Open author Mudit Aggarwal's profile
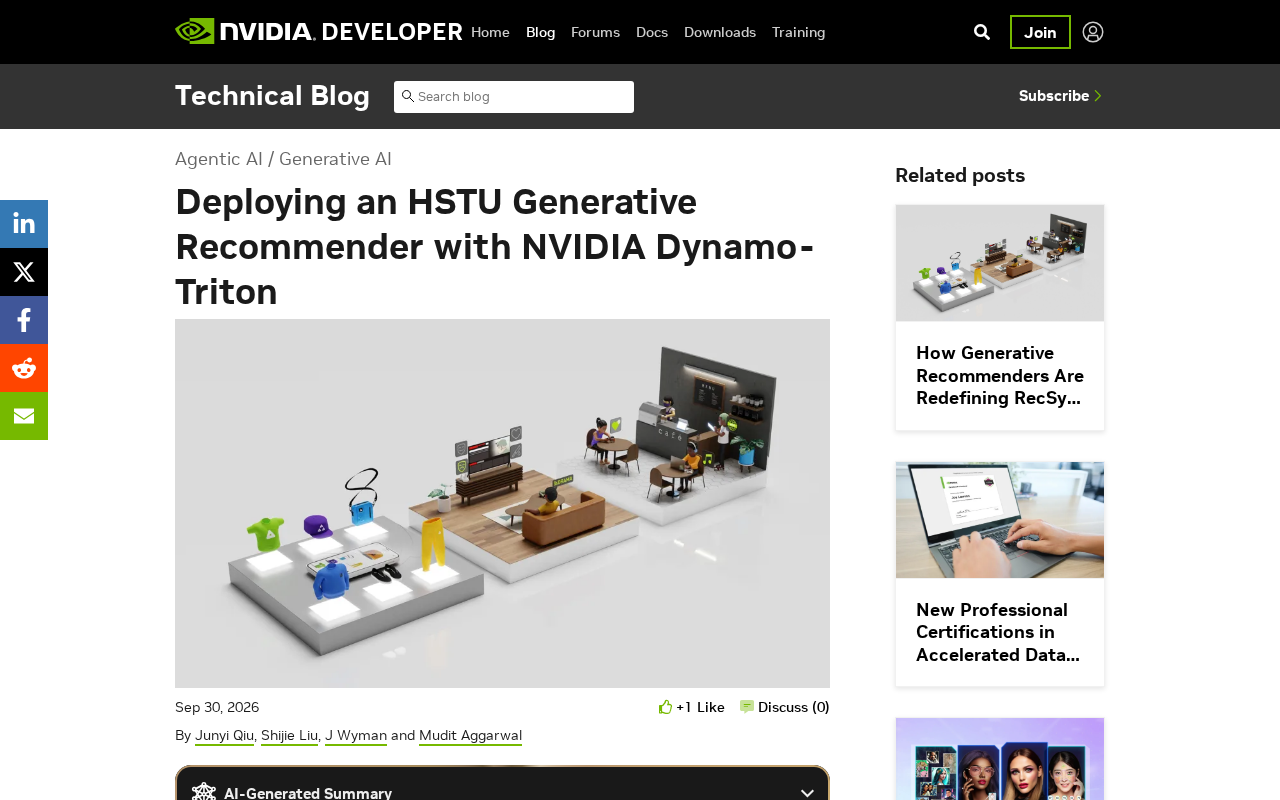The width and height of the screenshot is (1280, 800). [x=470, y=736]
